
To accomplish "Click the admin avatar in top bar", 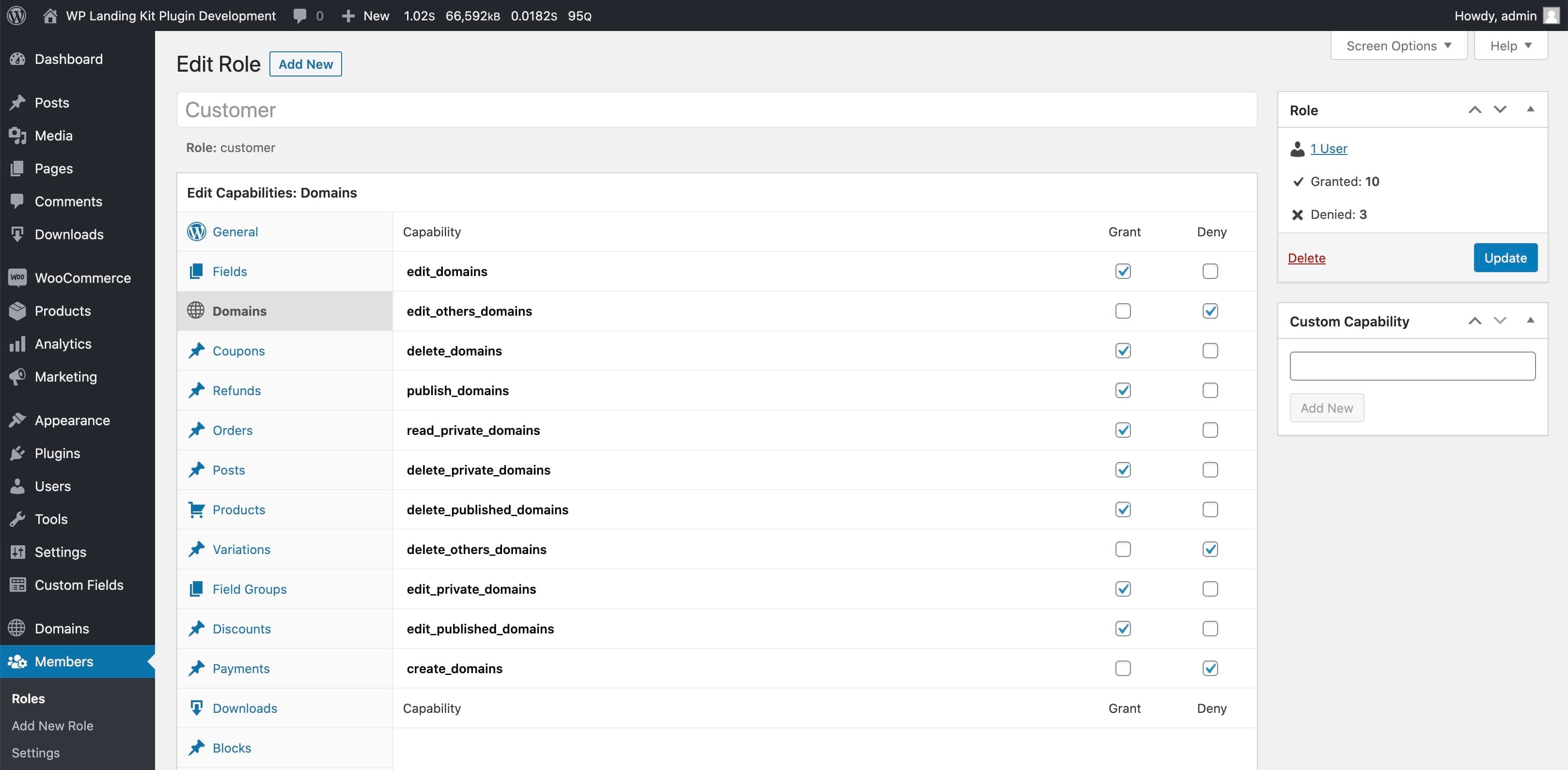I will (1551, 15).
